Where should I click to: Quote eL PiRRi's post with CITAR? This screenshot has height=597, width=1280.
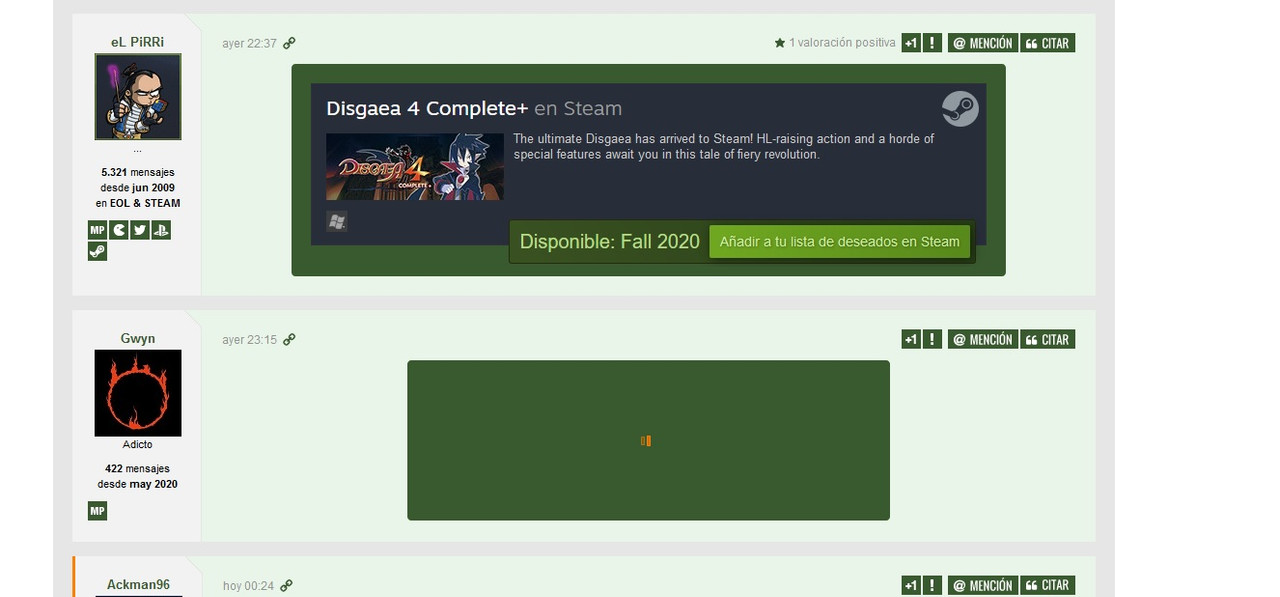pyautogui.click(x=1048, y=43)
